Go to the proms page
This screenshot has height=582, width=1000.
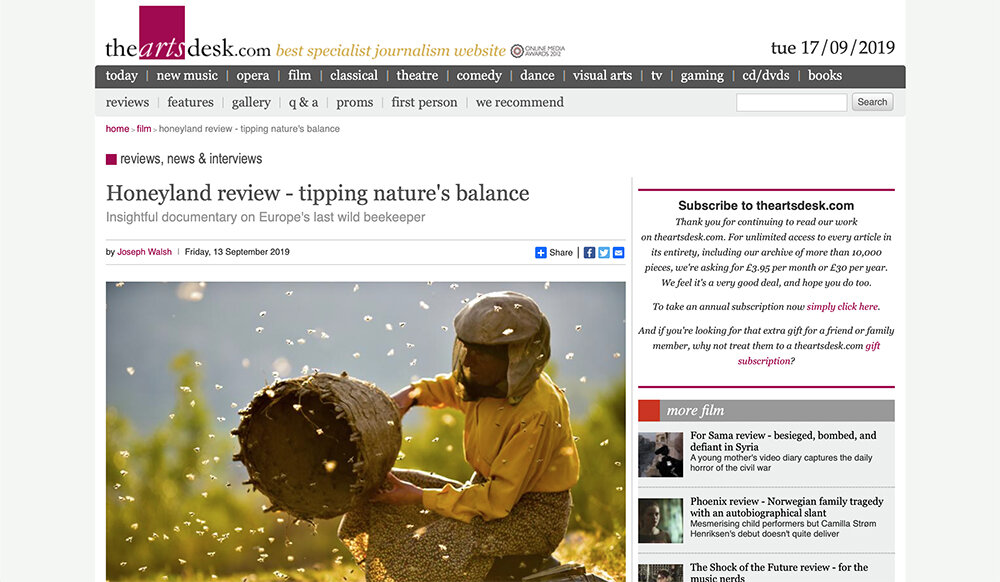[x=355, y=103]
